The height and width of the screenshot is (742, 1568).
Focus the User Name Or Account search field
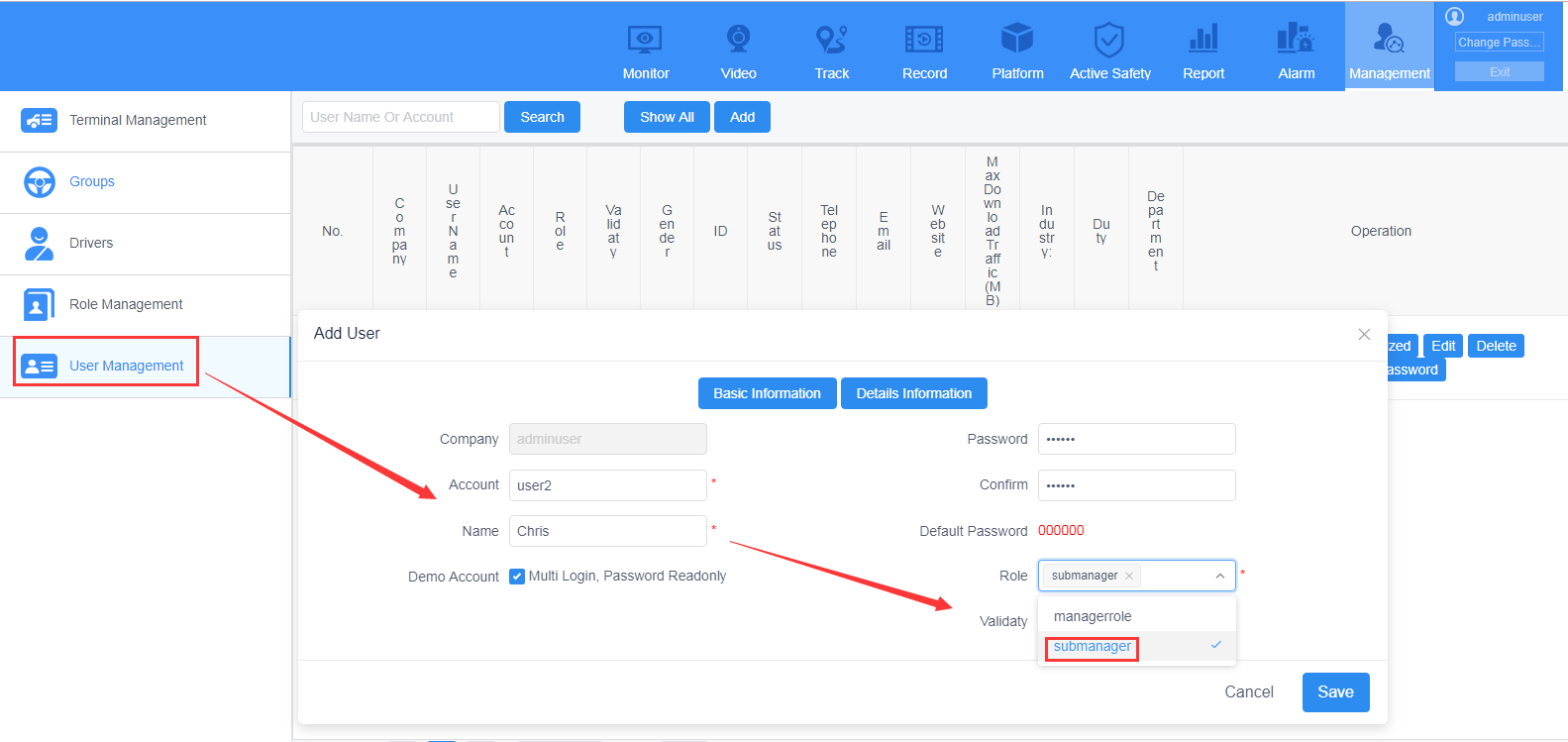(401, 117)
